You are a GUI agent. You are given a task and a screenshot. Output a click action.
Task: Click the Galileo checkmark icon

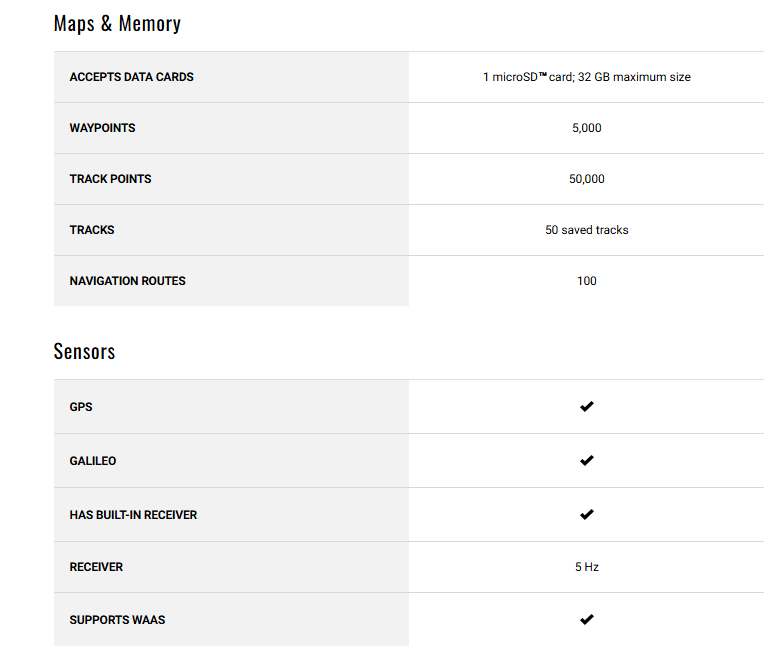[x=587, y=461]
